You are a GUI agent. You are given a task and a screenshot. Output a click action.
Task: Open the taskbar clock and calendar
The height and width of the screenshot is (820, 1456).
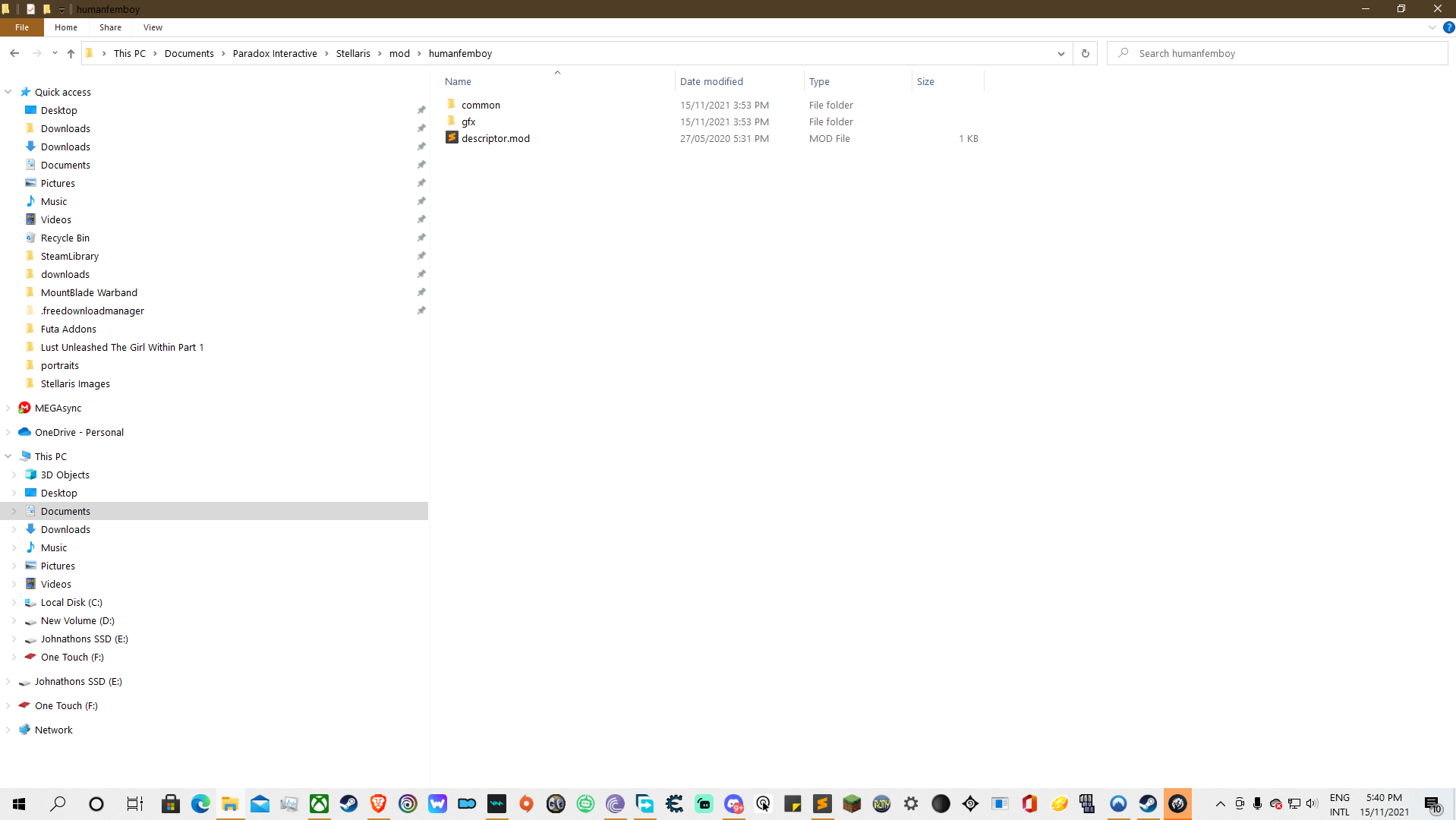click(1384, 804)
